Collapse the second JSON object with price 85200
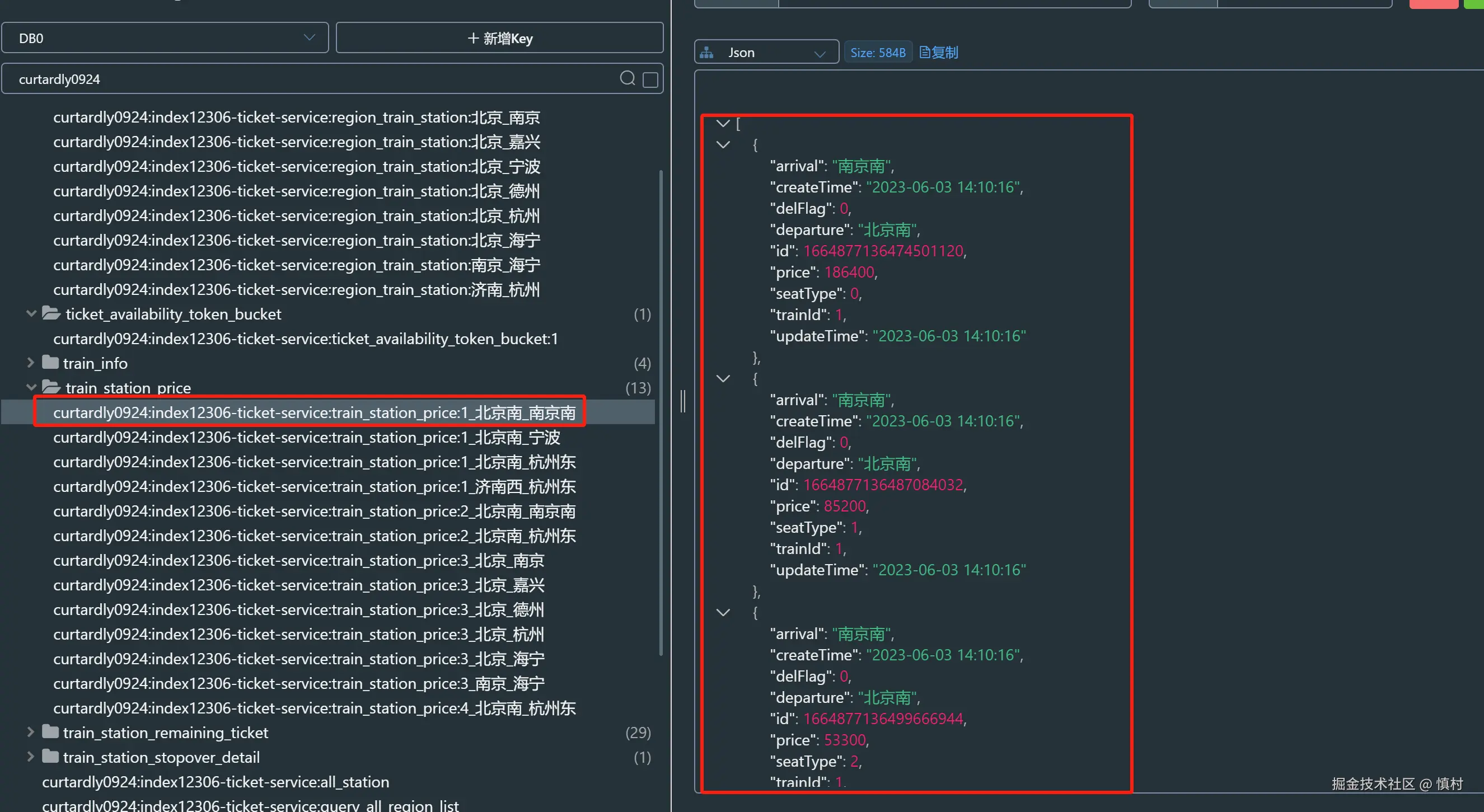 (x=723, y=378)
